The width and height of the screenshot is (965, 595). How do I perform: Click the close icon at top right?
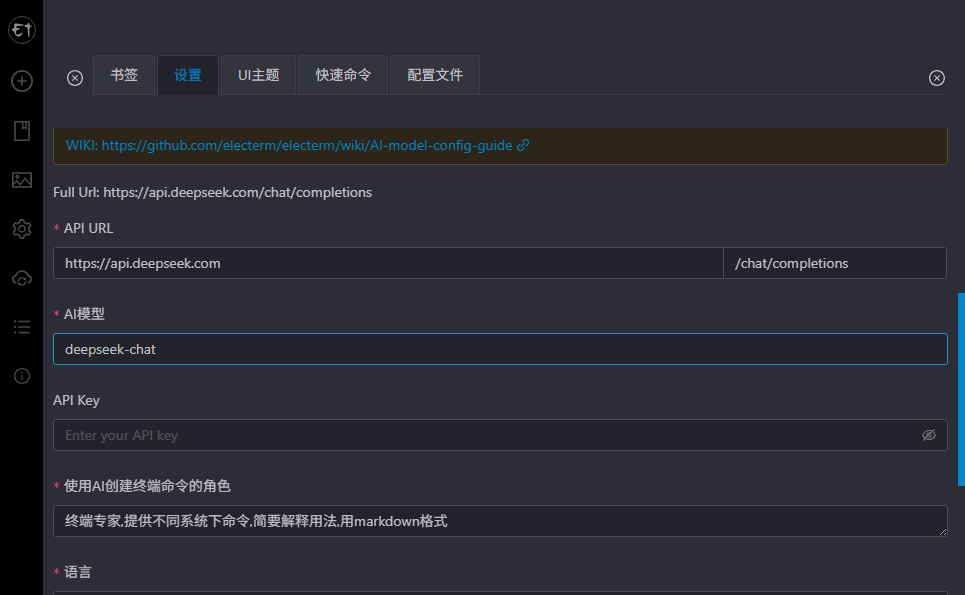(936, 77)
